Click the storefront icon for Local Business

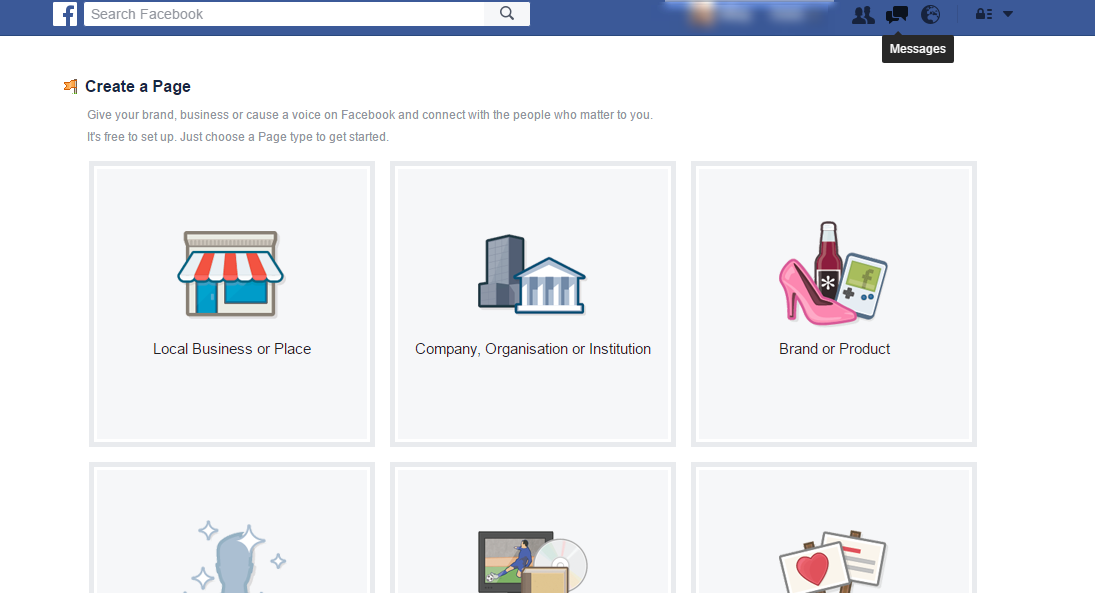coord(231,274)
